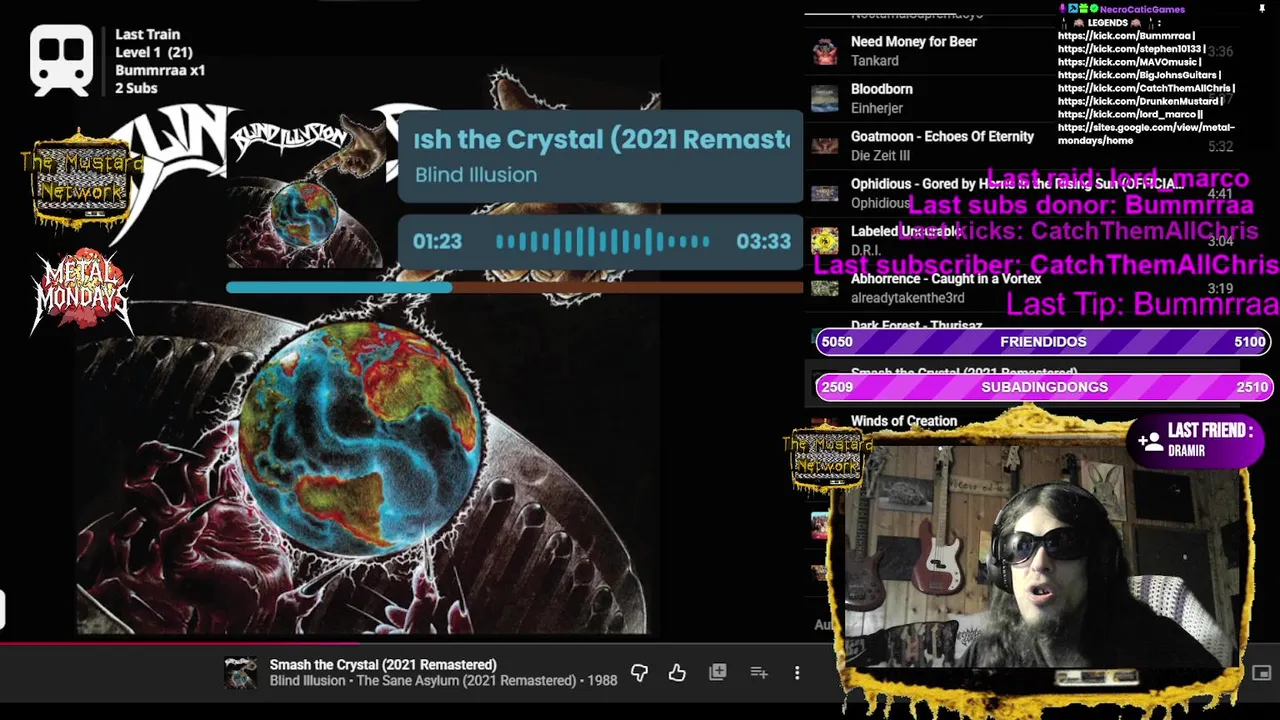Open the kick.com/MAVOmusic link
This screenshot has width=1280, height=720.
(x=1127, y=62)
